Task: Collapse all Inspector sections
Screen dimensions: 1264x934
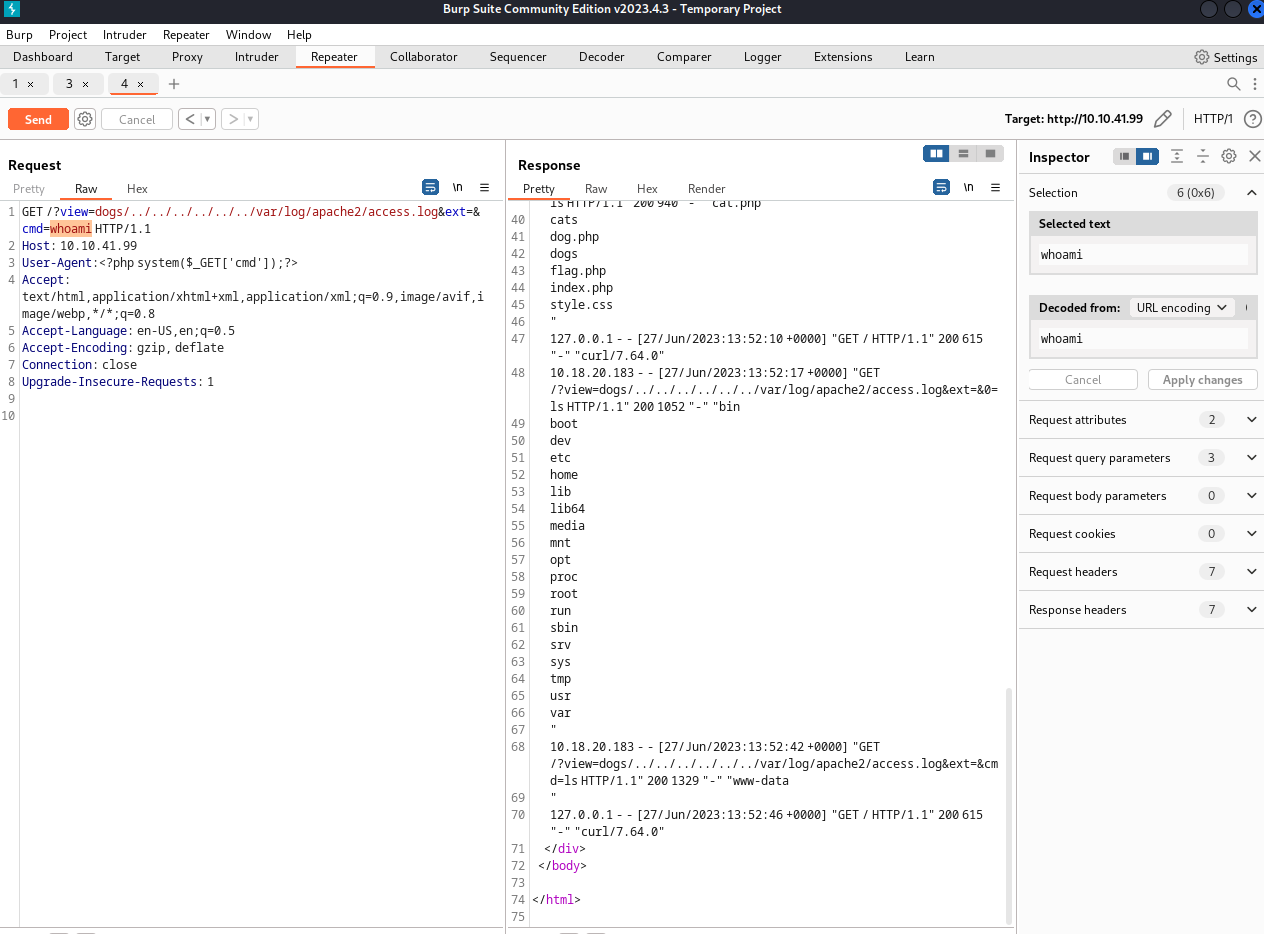Action: 1203,156
